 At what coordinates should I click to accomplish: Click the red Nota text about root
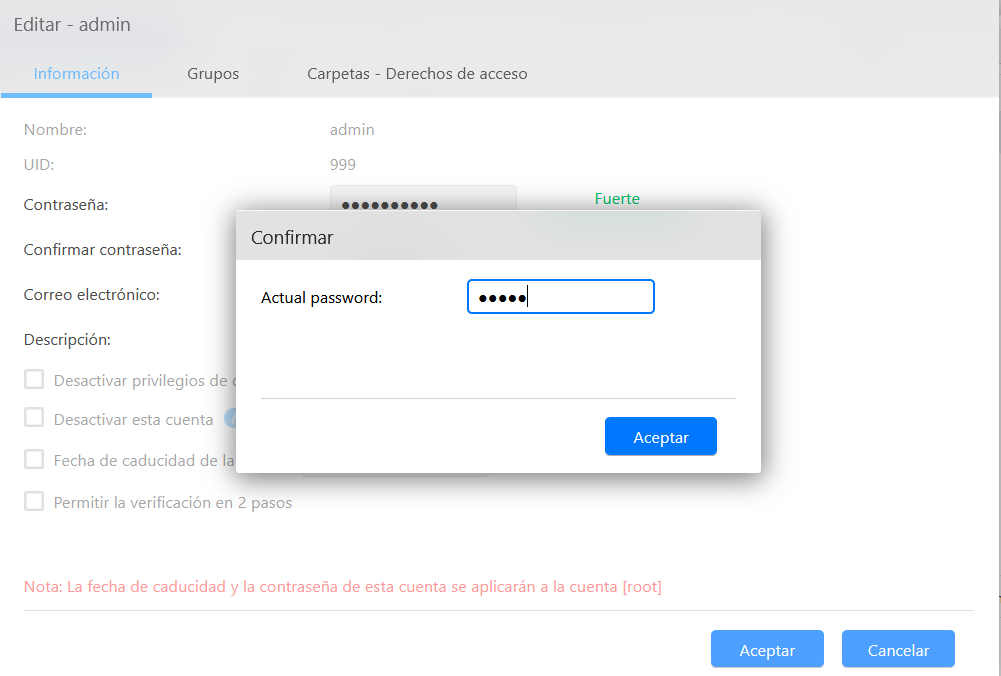coord(342,587)
